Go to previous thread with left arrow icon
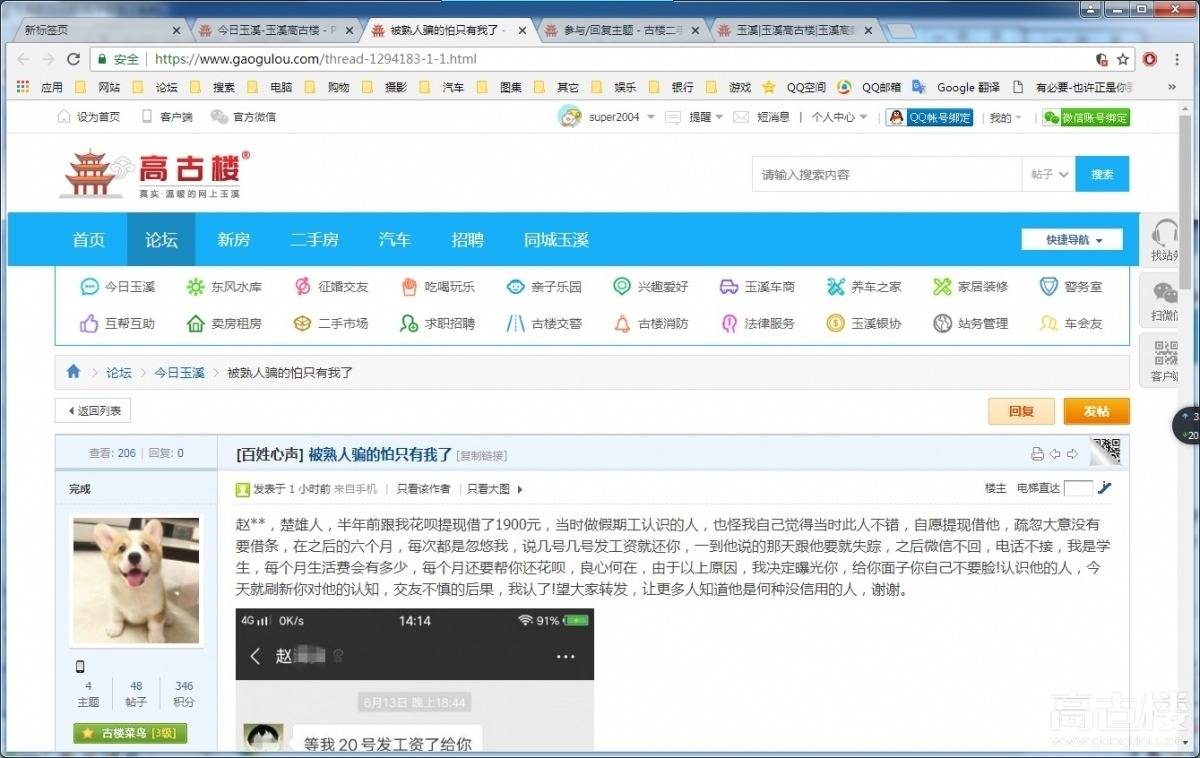This screenshot has width=1200, height=758. (1054, 454)
